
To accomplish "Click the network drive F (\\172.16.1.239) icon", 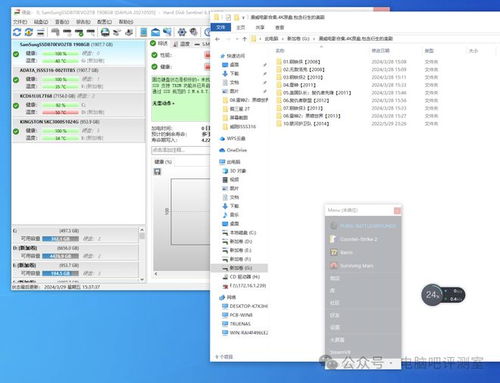I will [x=225, y=286].
